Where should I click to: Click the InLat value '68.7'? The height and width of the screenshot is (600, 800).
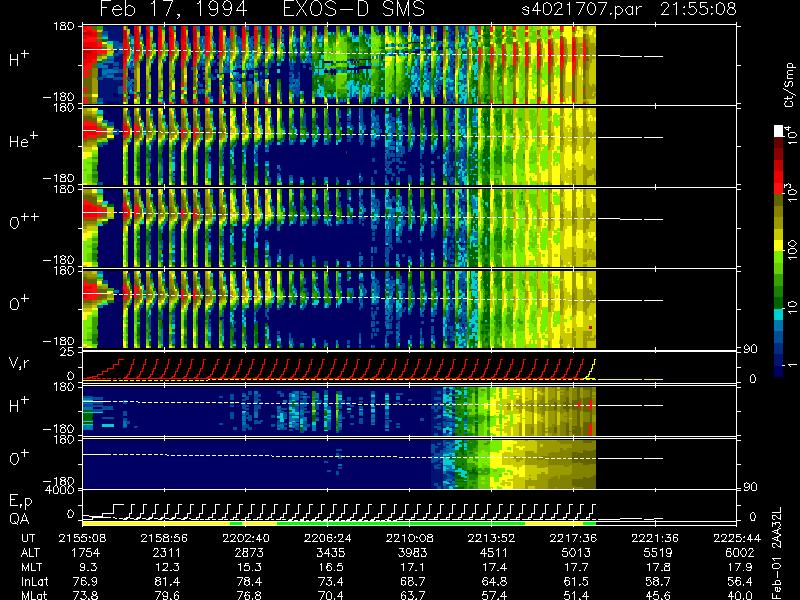point(412,581)
